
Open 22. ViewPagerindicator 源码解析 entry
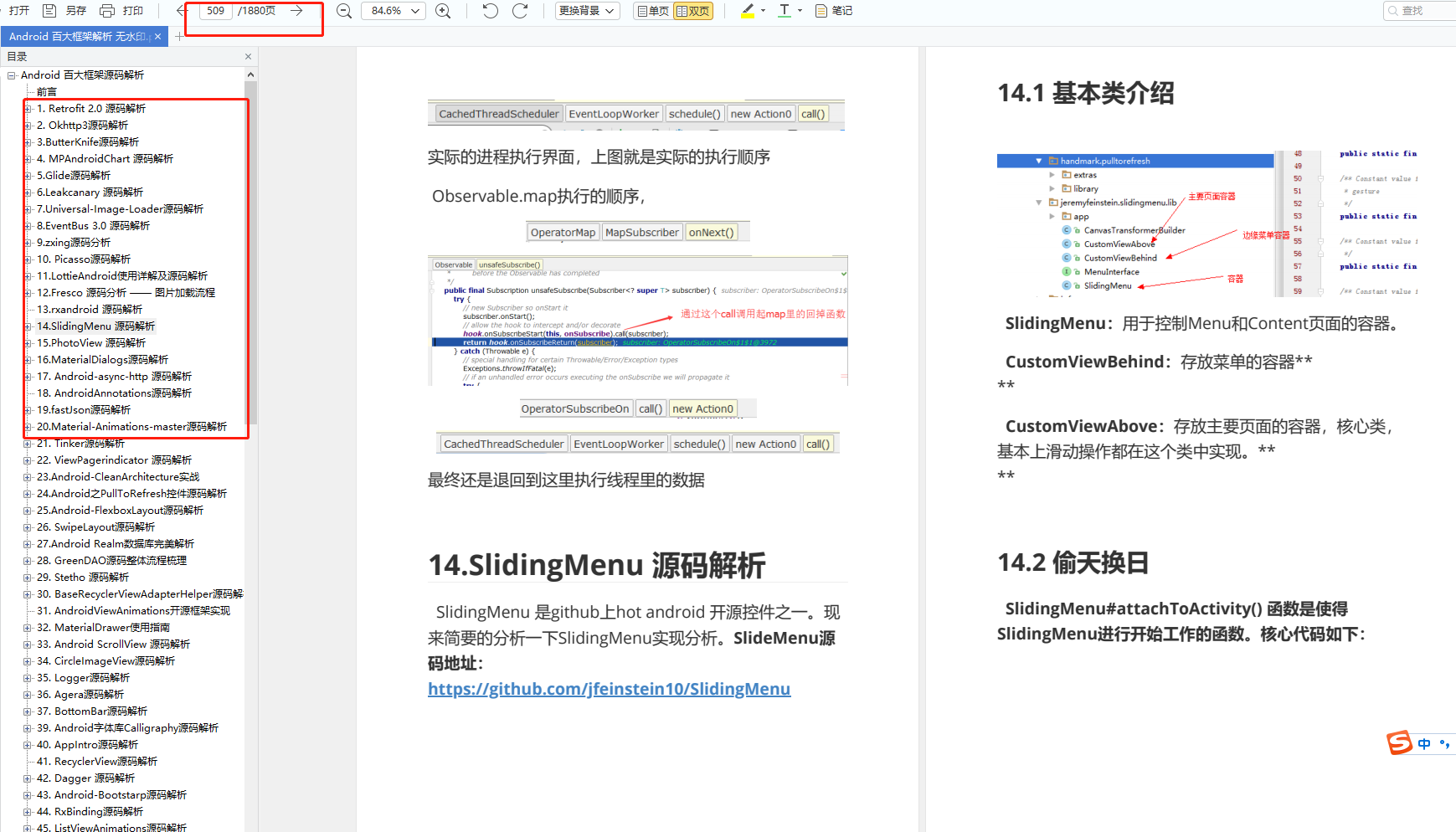click(114, 460)
